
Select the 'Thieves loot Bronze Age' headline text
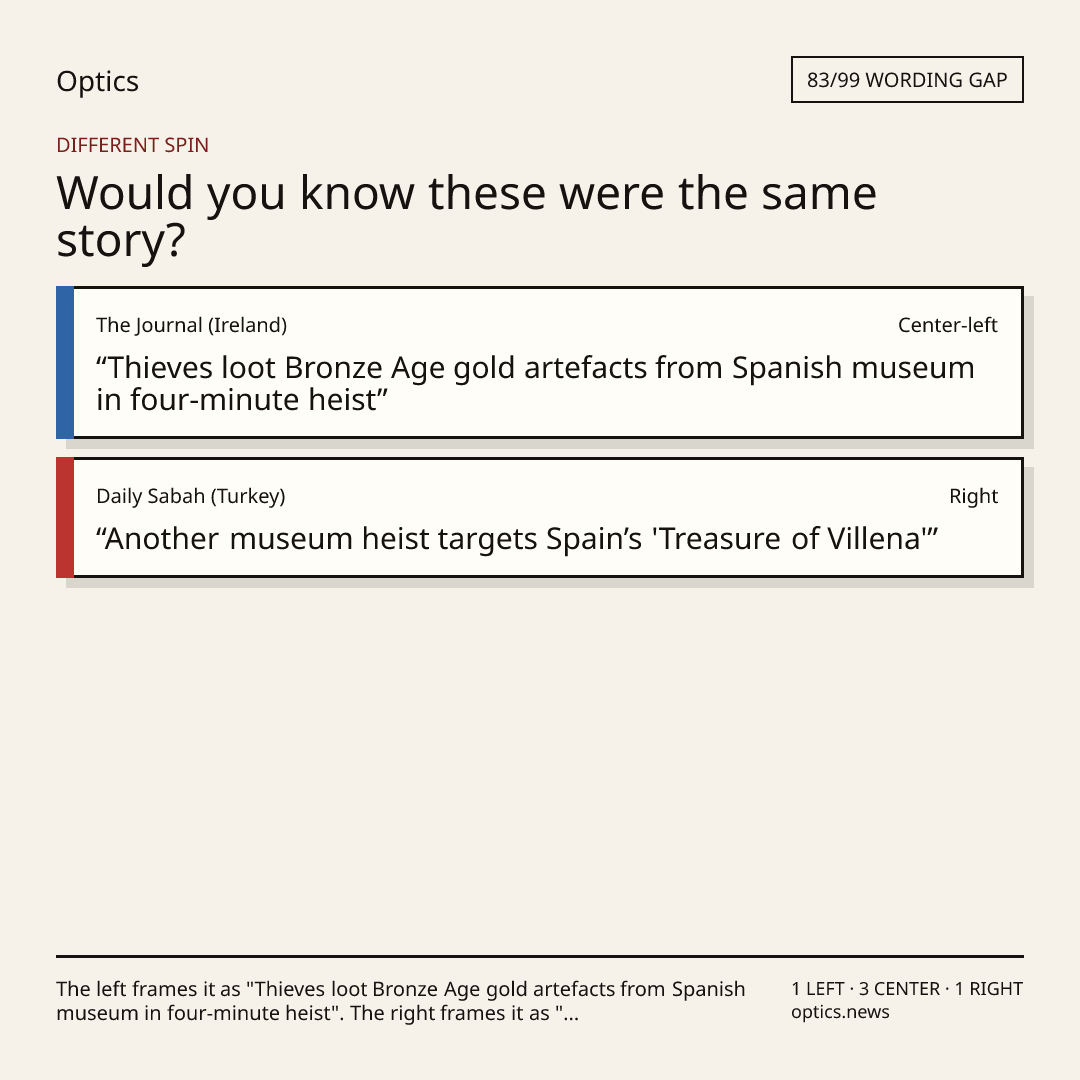pos(535,384)
